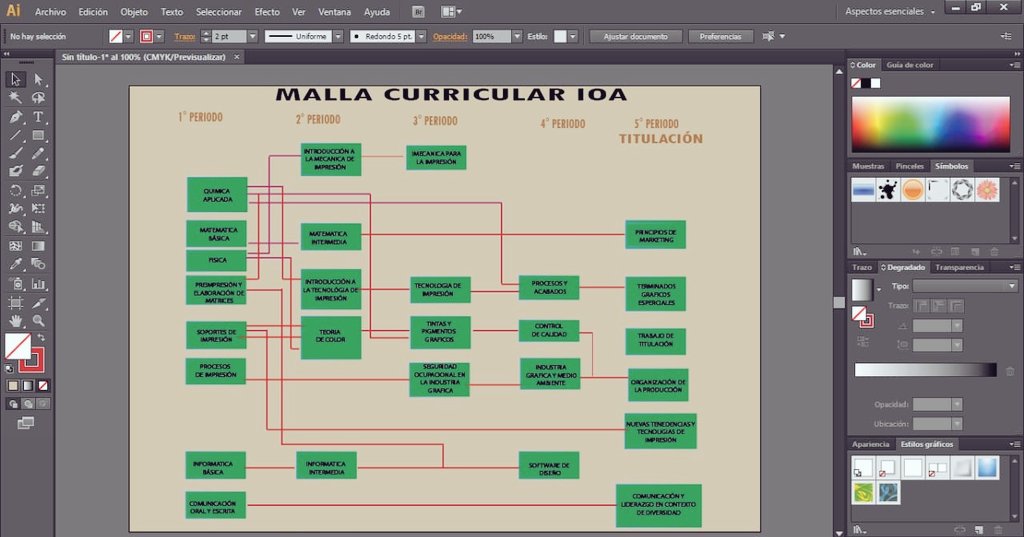
Task: Switch to the Transparencia tab
Action: (959, 267)
